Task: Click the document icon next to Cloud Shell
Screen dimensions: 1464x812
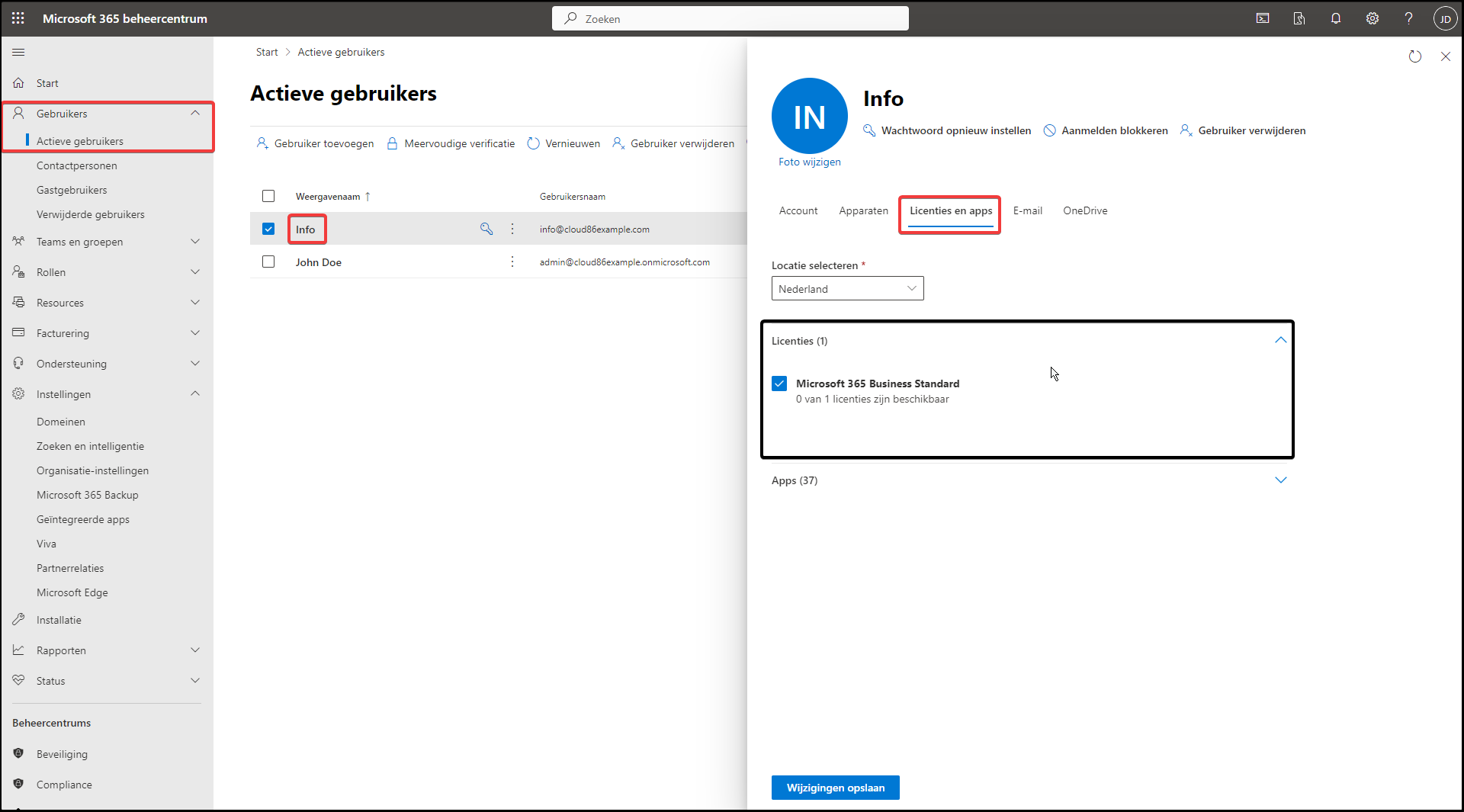Action: [x=1299, y=18]
